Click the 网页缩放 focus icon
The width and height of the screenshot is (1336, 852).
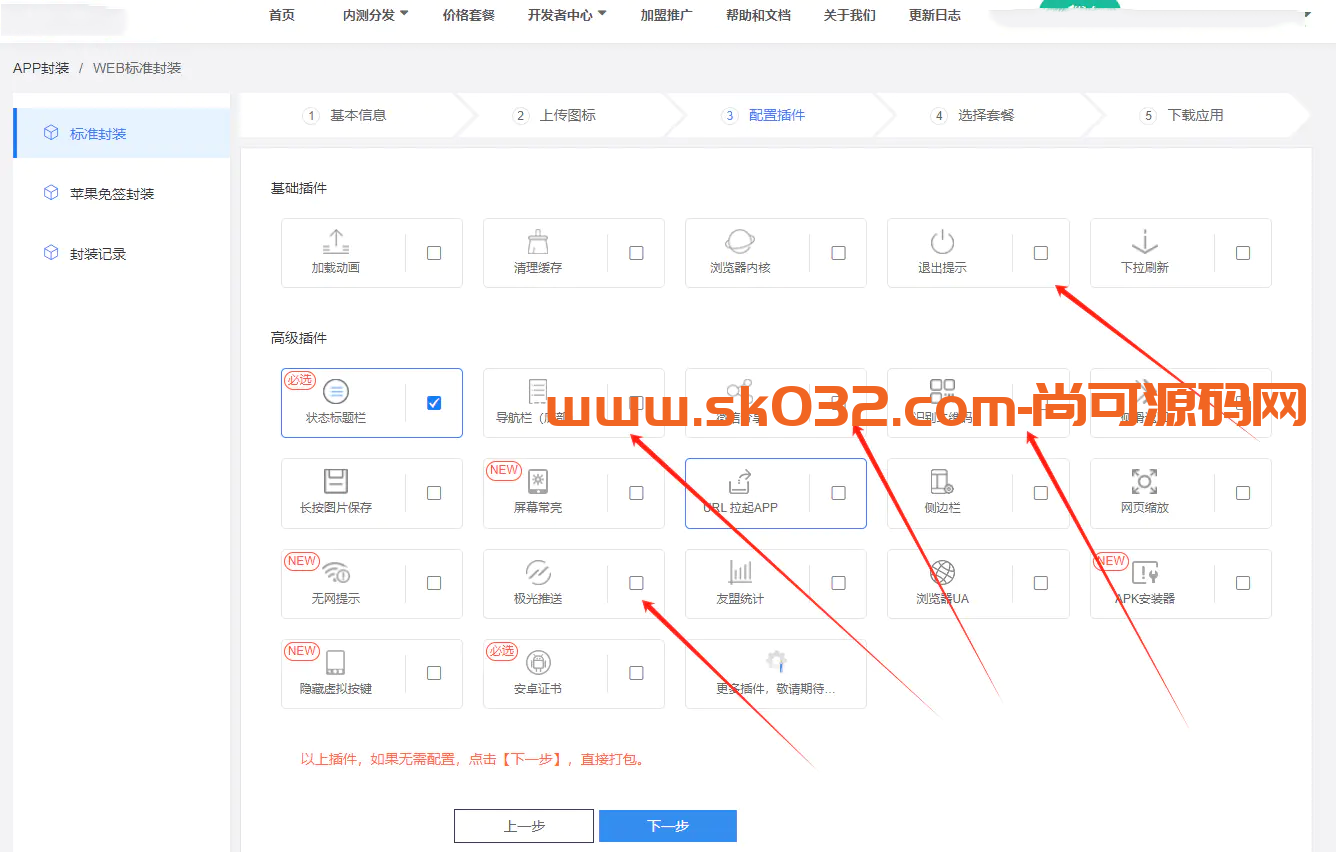[1144, 481]
